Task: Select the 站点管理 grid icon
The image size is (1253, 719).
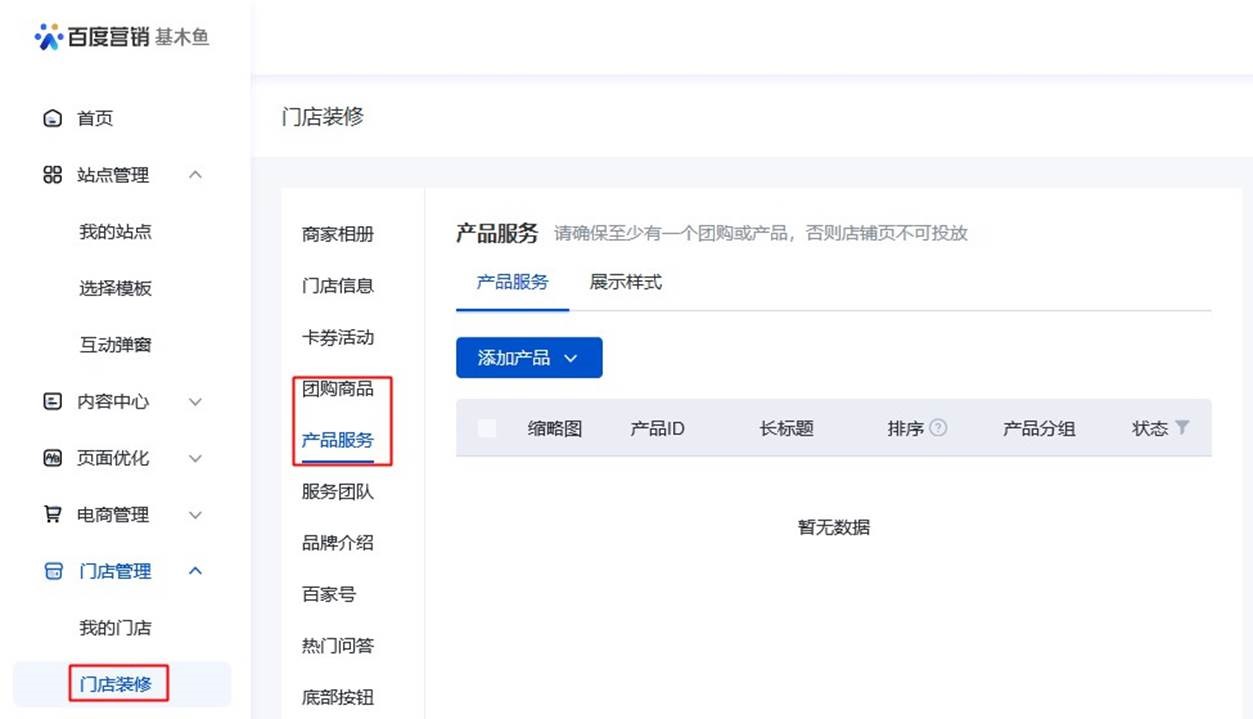Action: [52, 174]
